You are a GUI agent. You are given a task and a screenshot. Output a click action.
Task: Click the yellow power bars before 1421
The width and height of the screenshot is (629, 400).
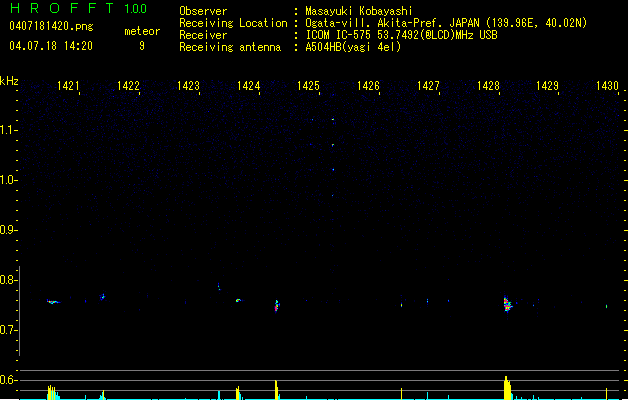point(52,392)
